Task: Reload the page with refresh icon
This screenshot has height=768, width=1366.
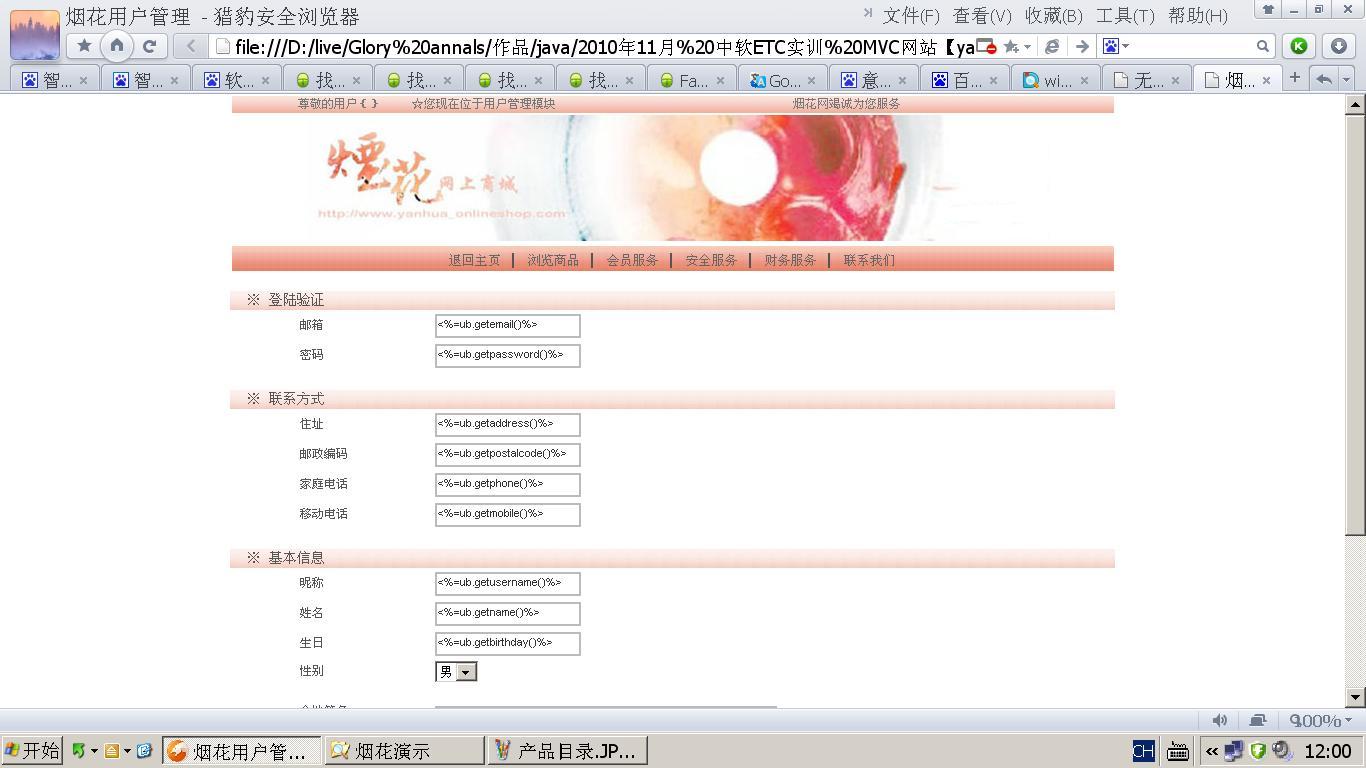Action: coord(149,46)
